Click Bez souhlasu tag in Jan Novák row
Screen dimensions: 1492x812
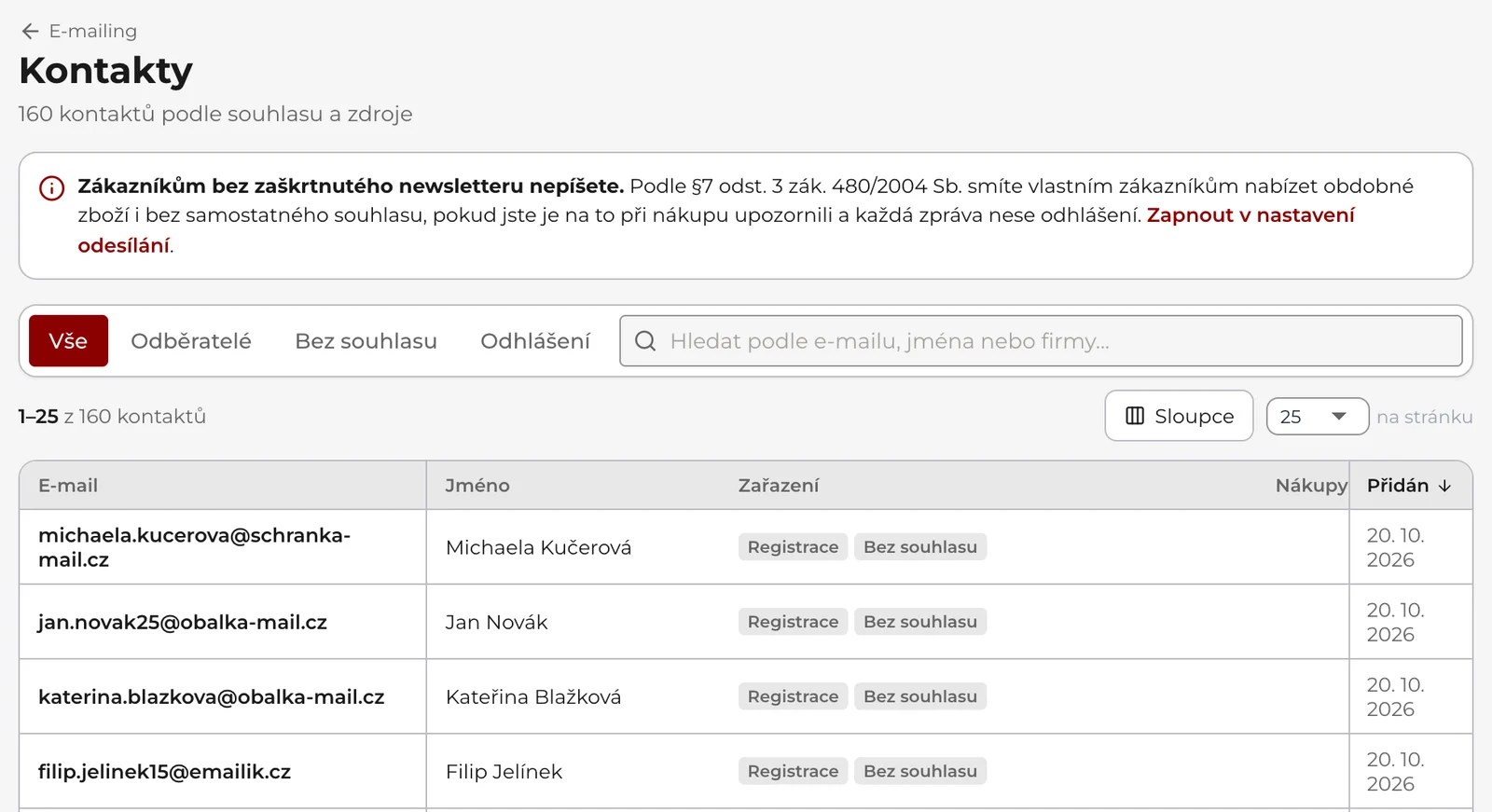pos(920,622)
